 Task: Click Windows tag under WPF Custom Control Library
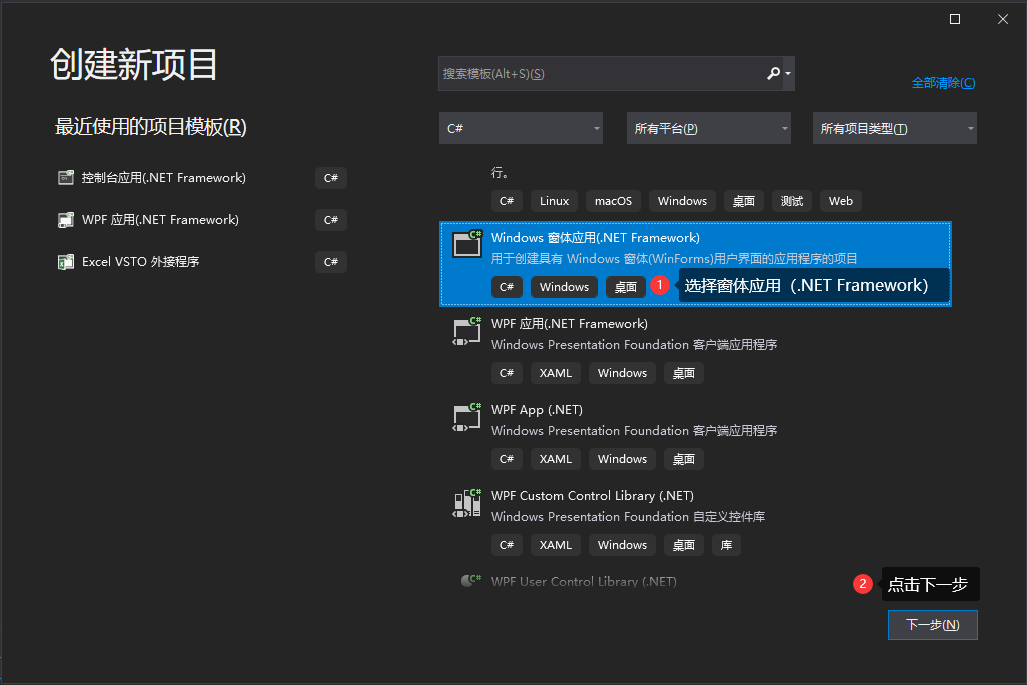click(x=622, y=545)
